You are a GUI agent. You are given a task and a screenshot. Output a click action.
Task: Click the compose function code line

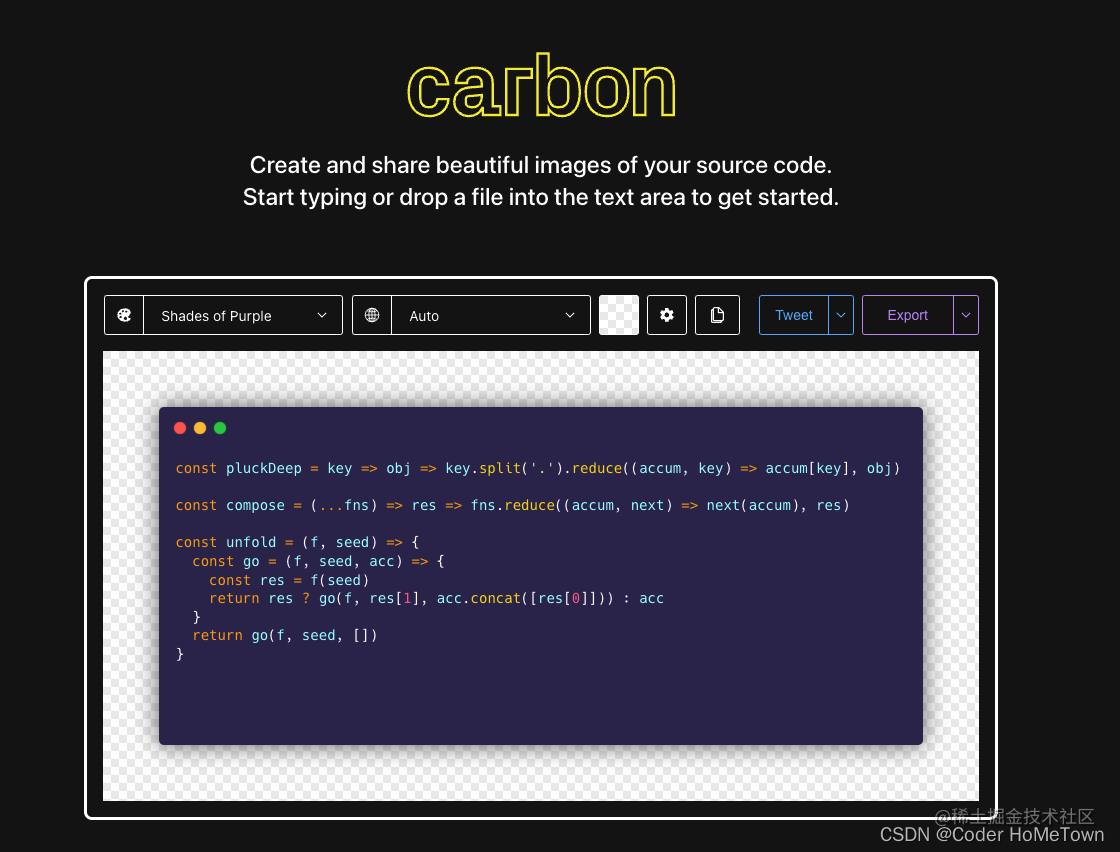[513, 506]
